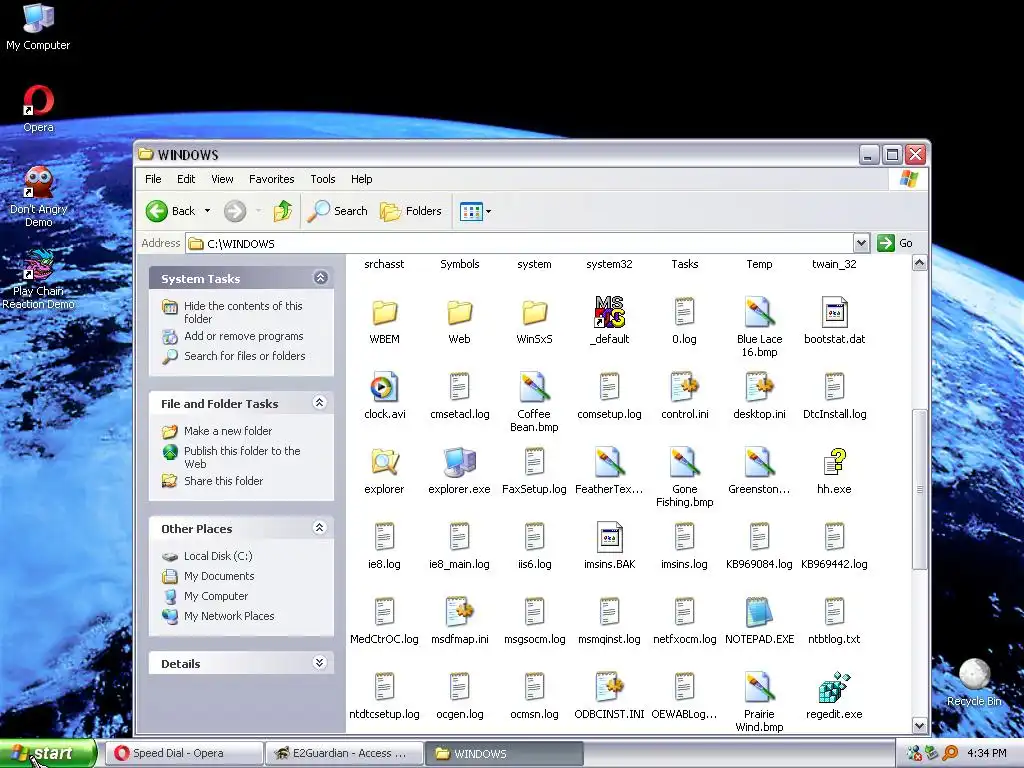
Task: Open the Edit menu
Action: point(185,179)
